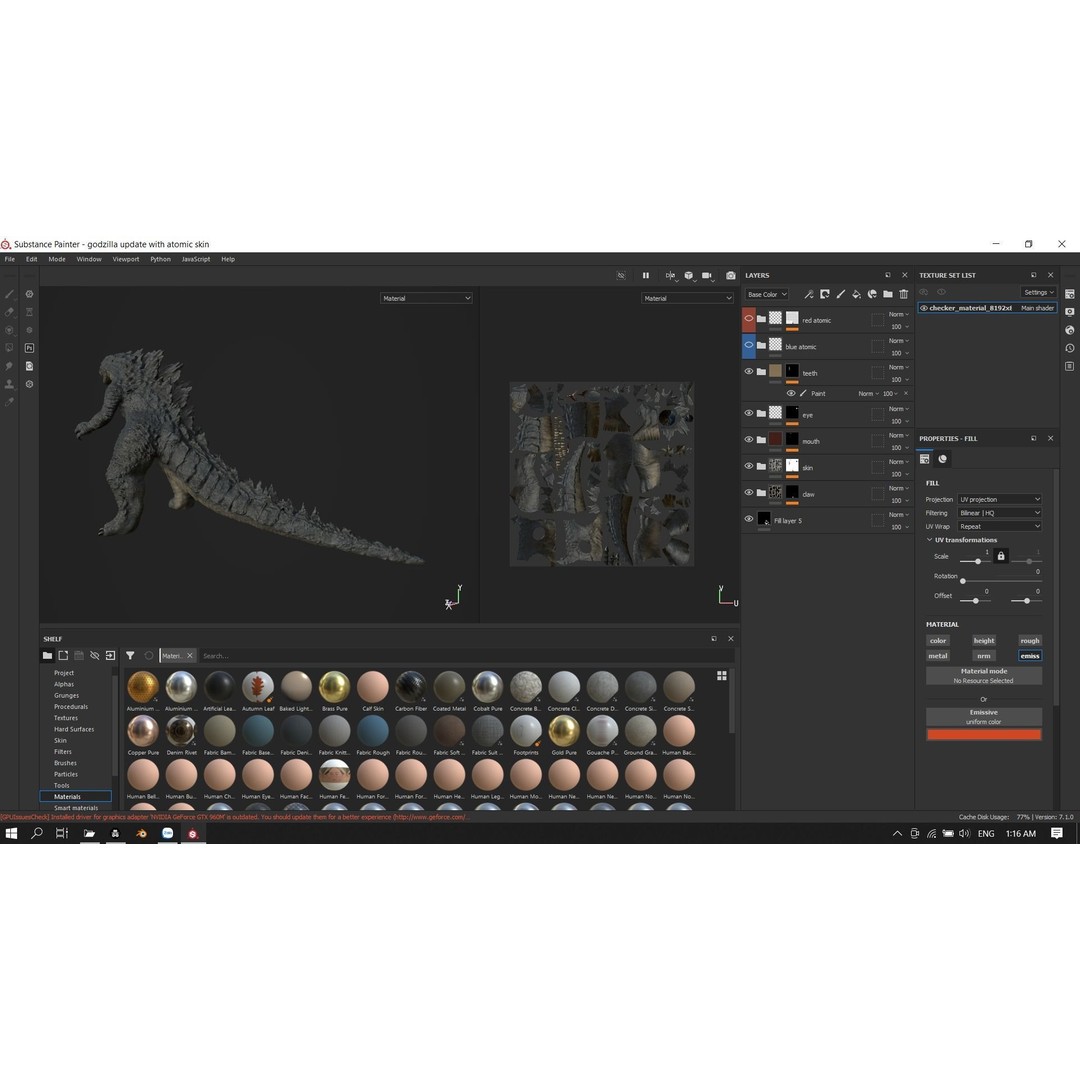1080x1080 pixels.
Task: Hide the red atomic layer
Action: point(749,318)
